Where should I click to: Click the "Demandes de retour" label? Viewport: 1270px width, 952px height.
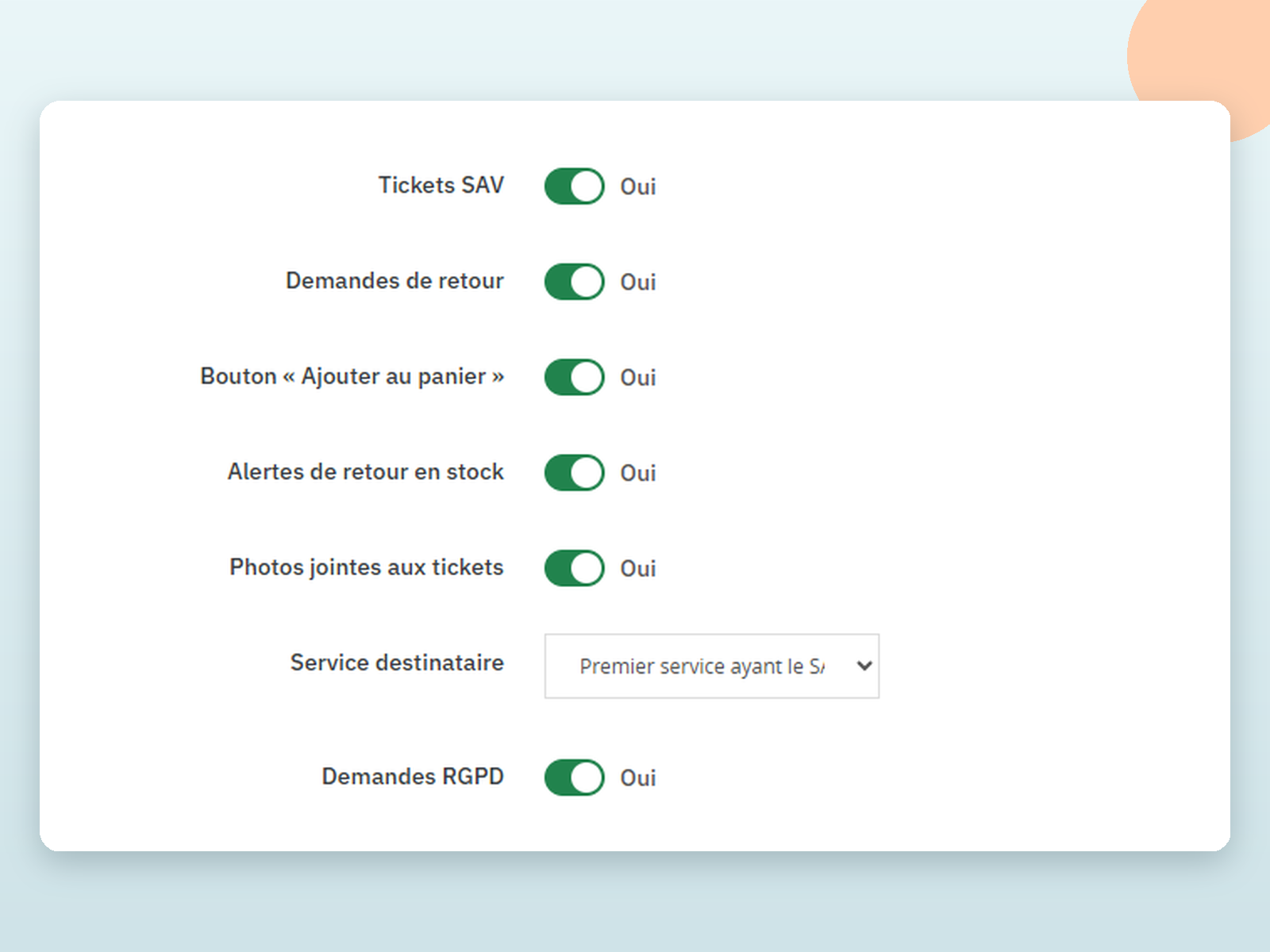coord(394,281)
